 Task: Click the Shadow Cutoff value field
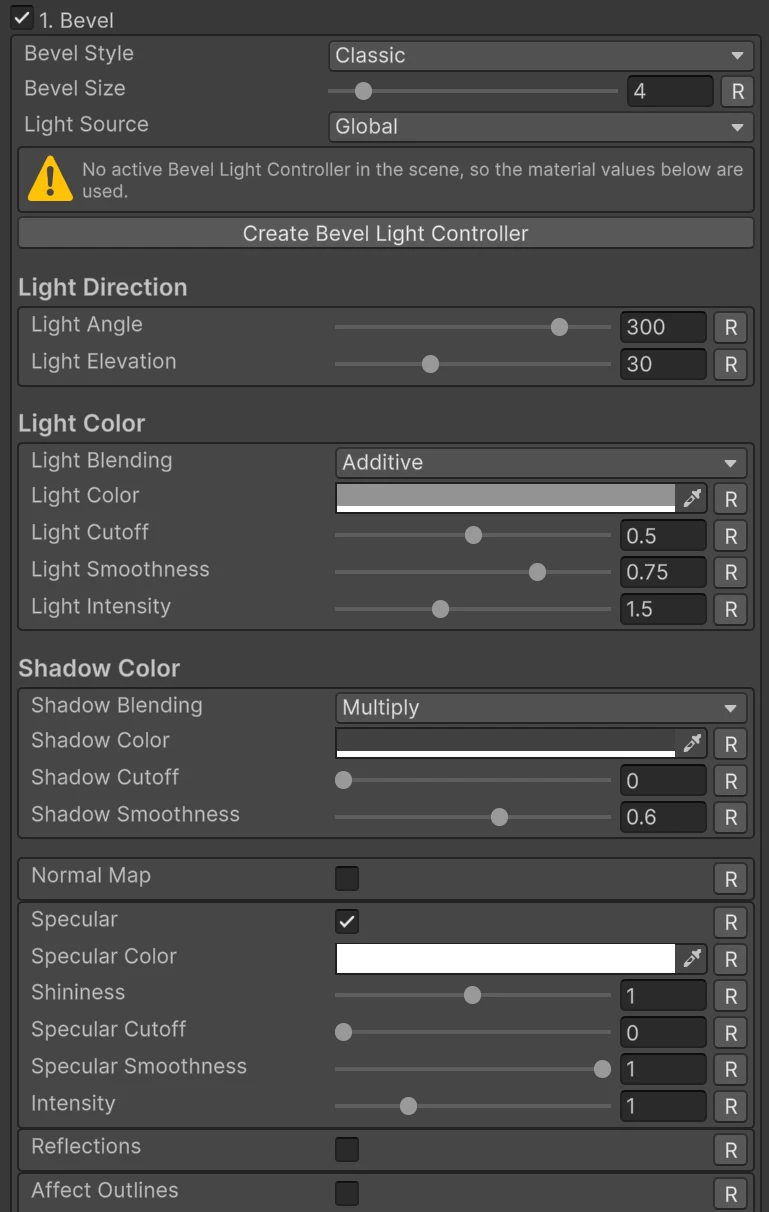pos(663,782)
